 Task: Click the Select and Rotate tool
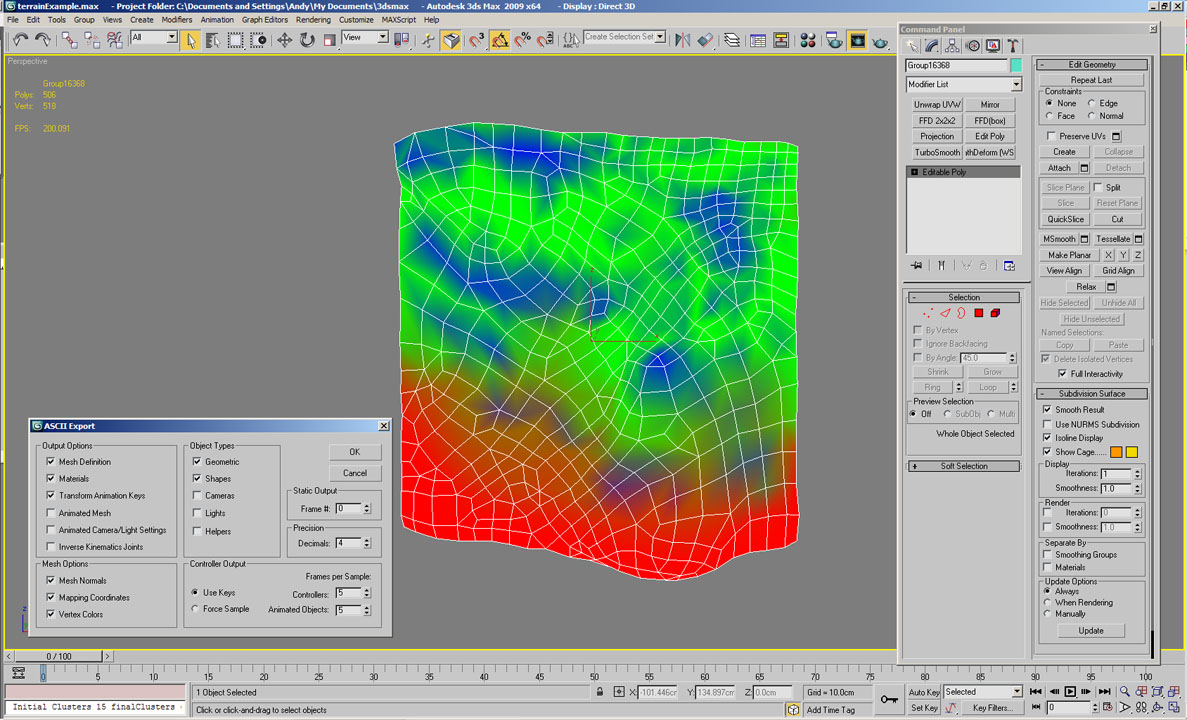[307, 40]
